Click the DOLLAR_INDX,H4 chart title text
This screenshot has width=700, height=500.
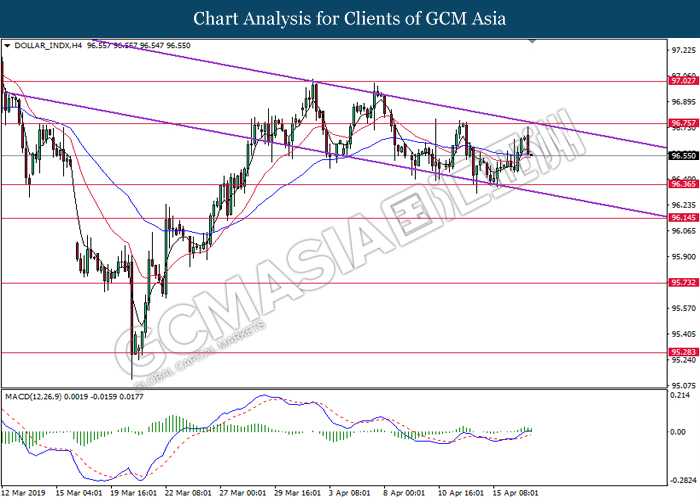click(x=48, y=46)
